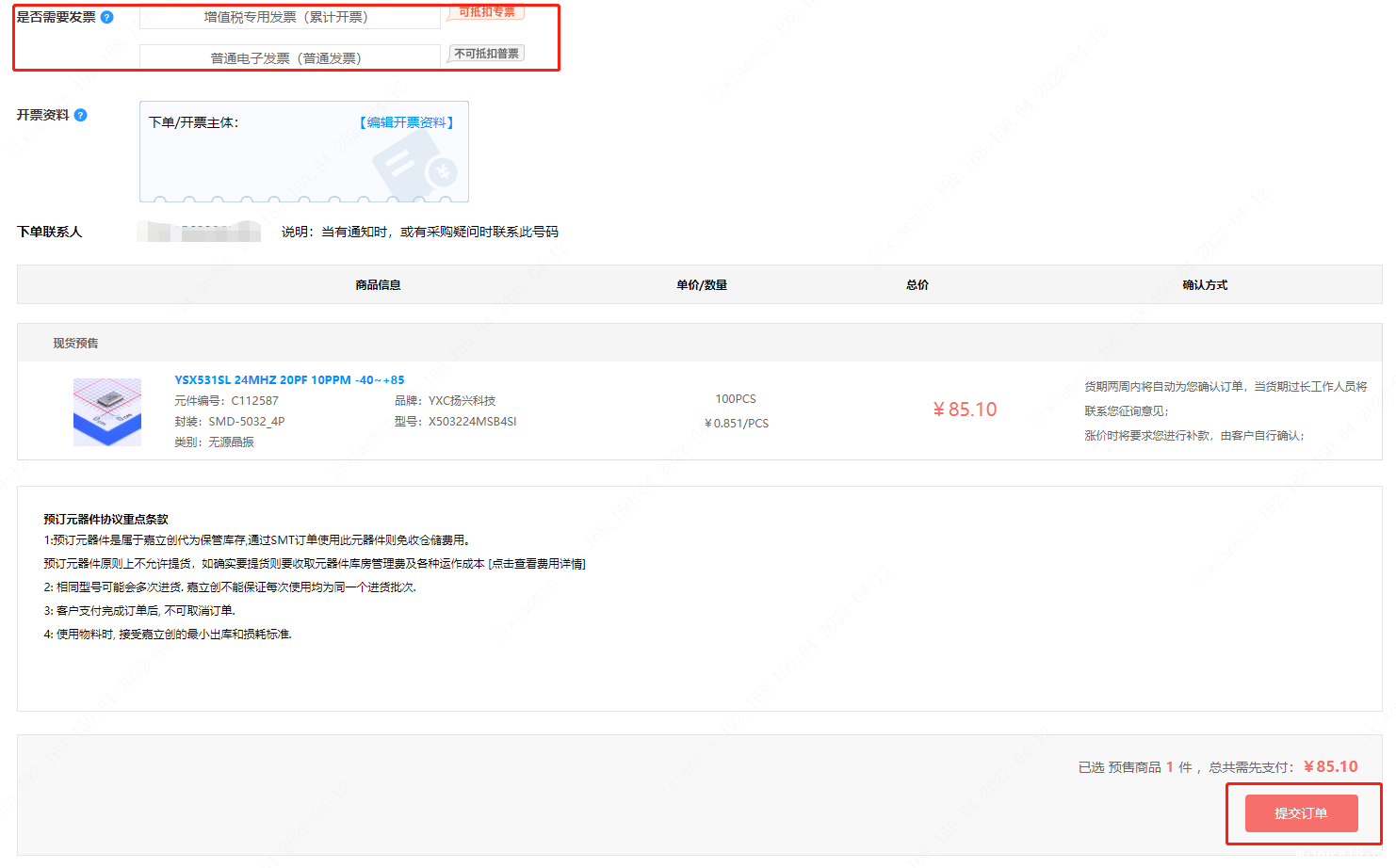
Task: Click the 不可抵扣普票 tag
Action: 486,54
